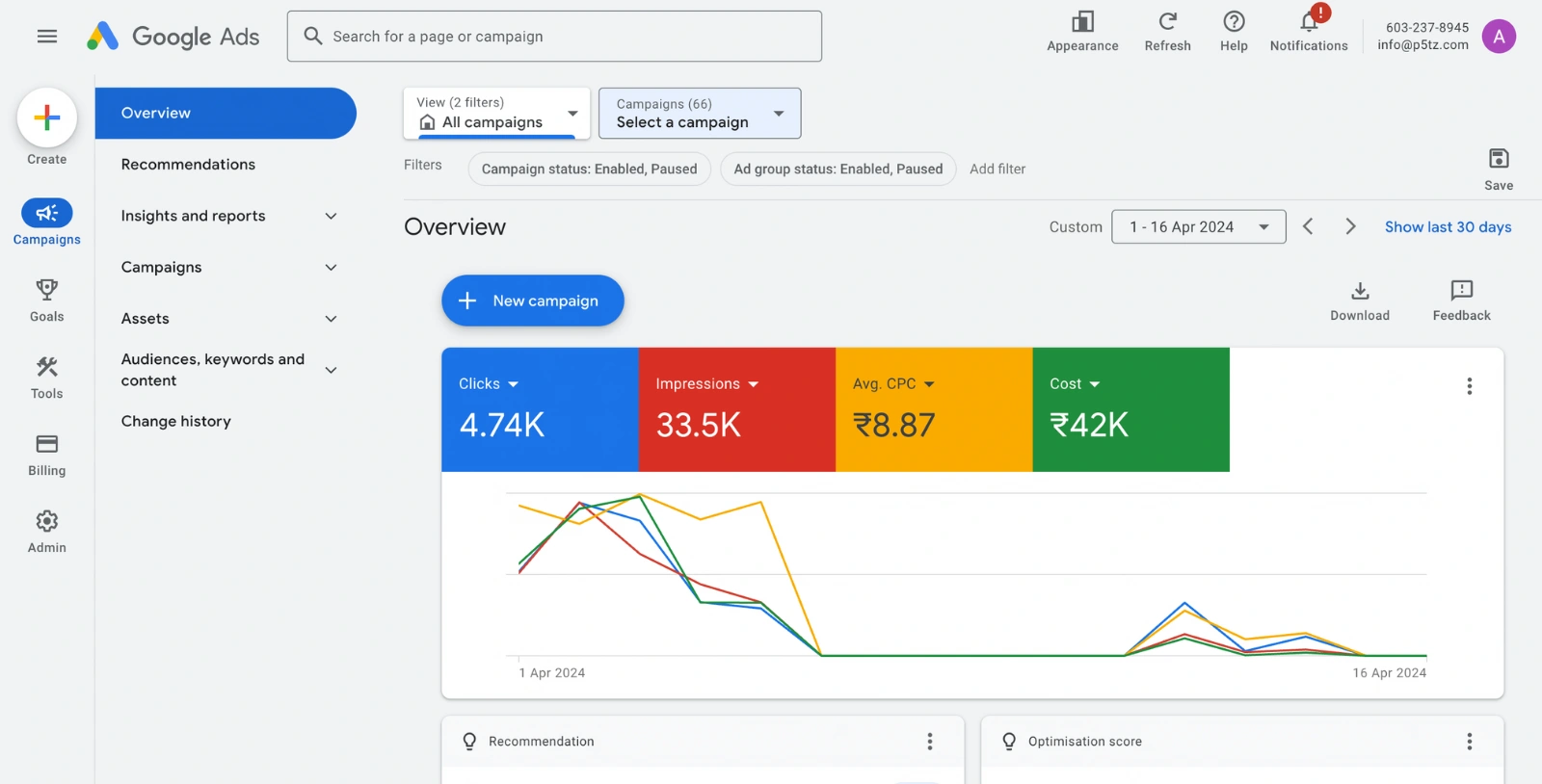Click account ID 603-237-8945
The image size is (1542, 784).
[x=1427, y=27]
